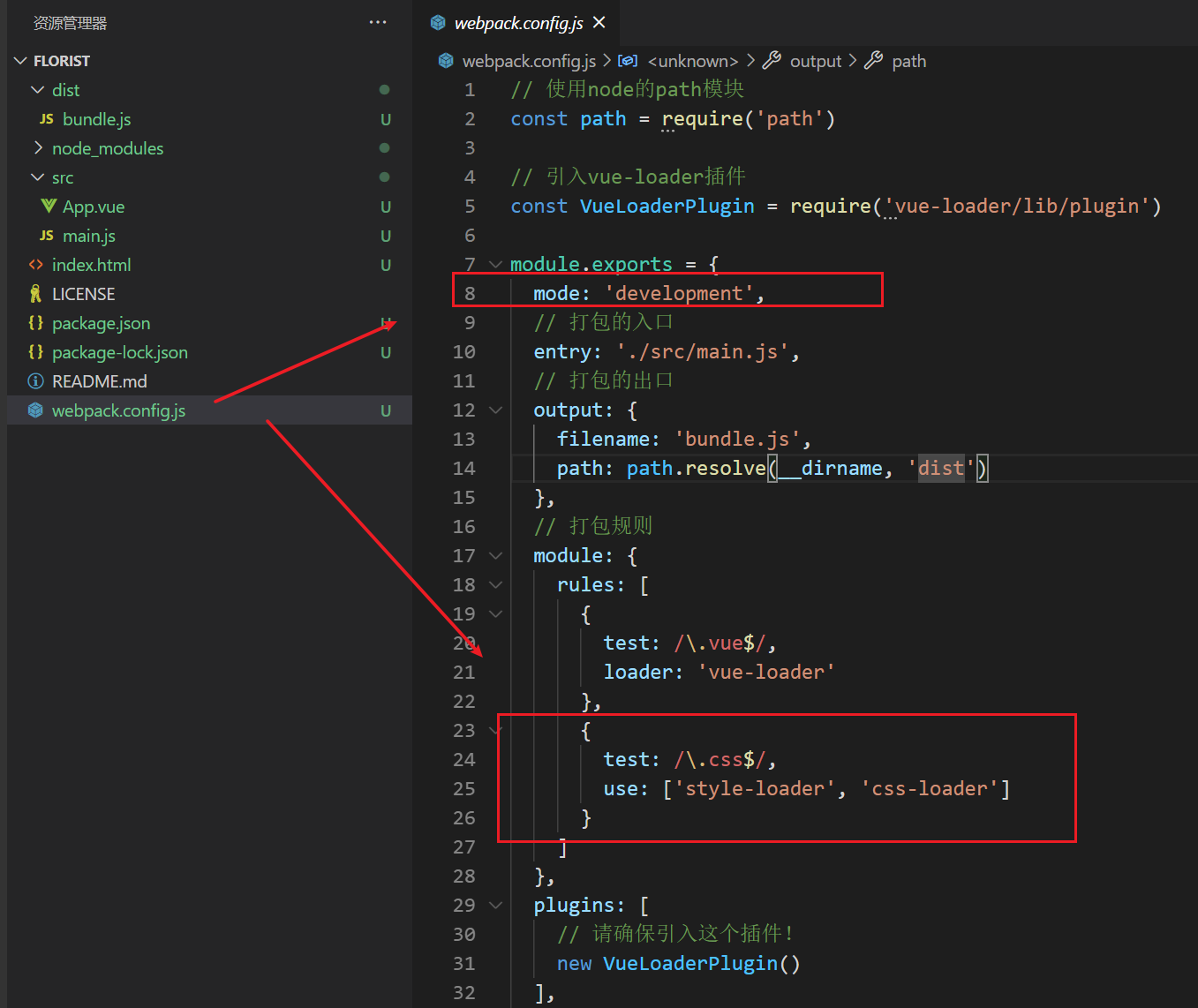
Task: Fold rules array at line 18
Action: click(495, 584)
